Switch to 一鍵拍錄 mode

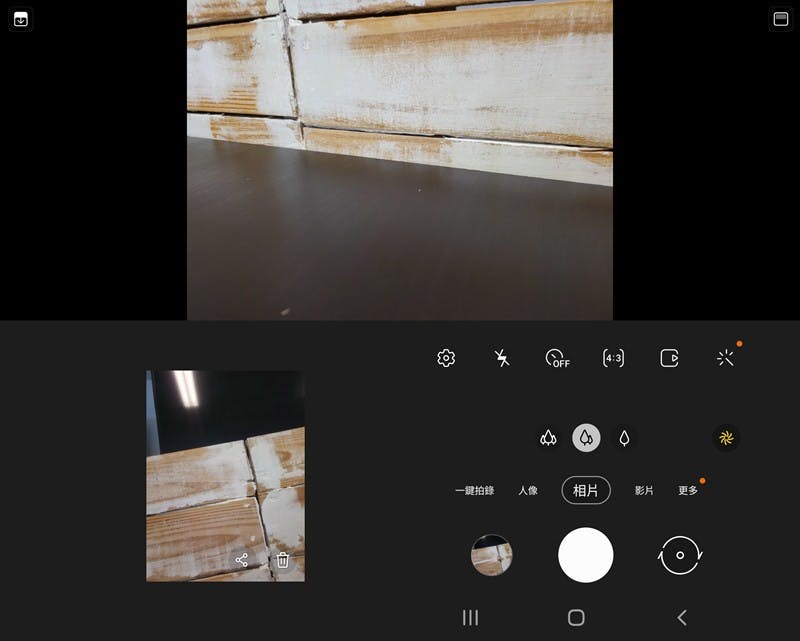point(474,491)
